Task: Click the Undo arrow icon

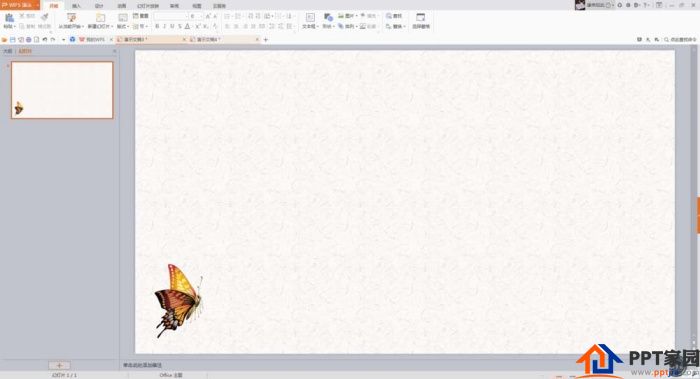Action: [45, 40]
